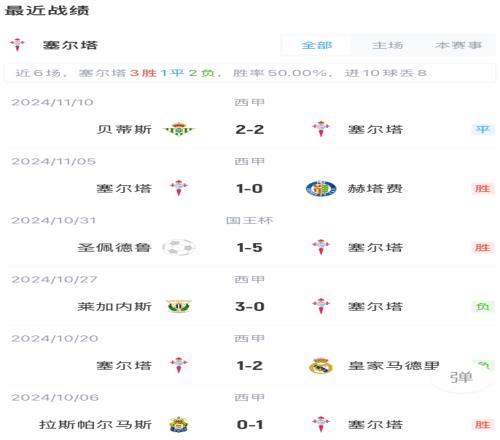The width and height of the screenshot is (500, 440).
Task: Click the 圣佩德鲁 placeholder football icon
Action: click(x=179, y=247)
